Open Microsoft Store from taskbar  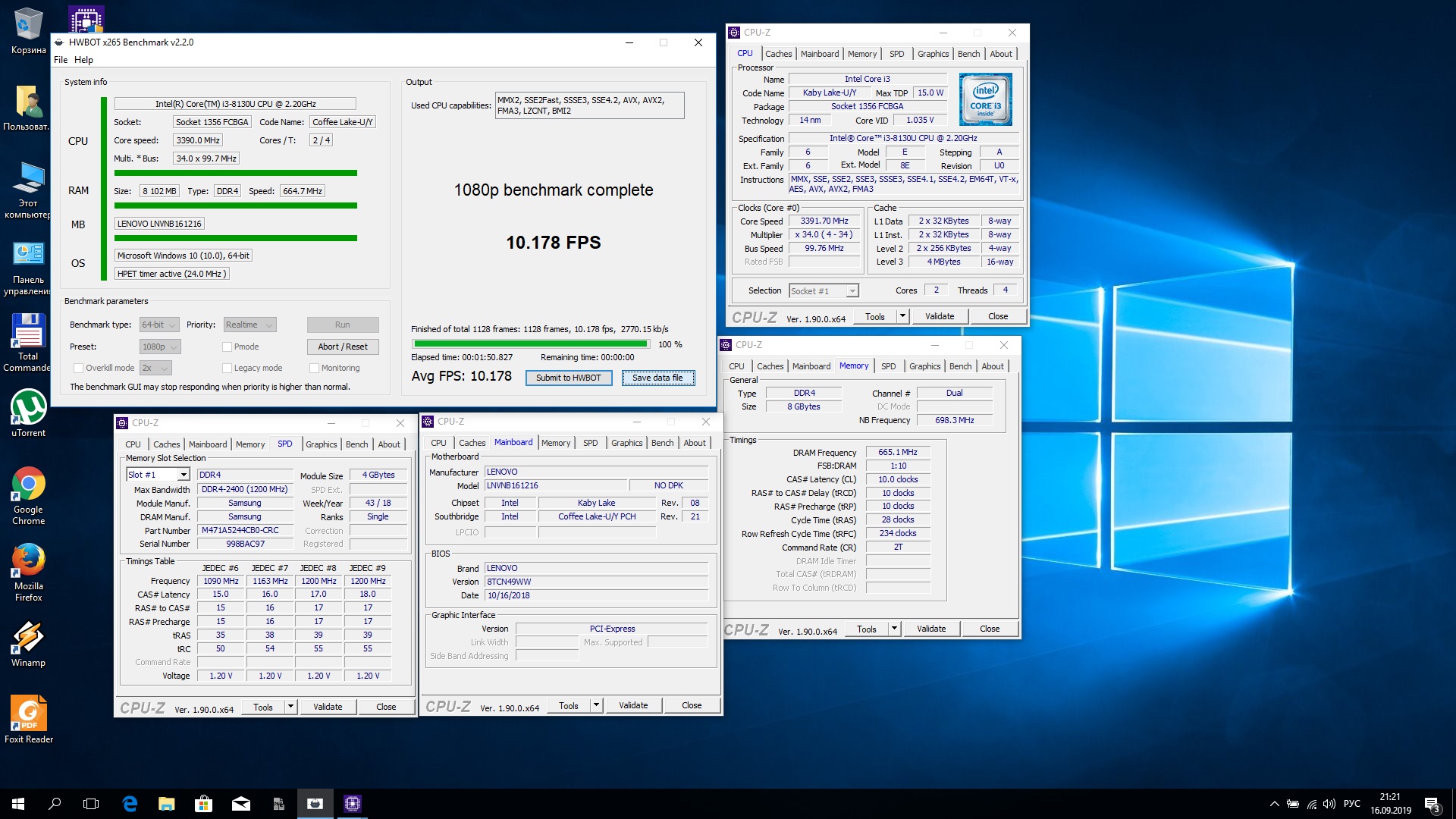(203, 804)
